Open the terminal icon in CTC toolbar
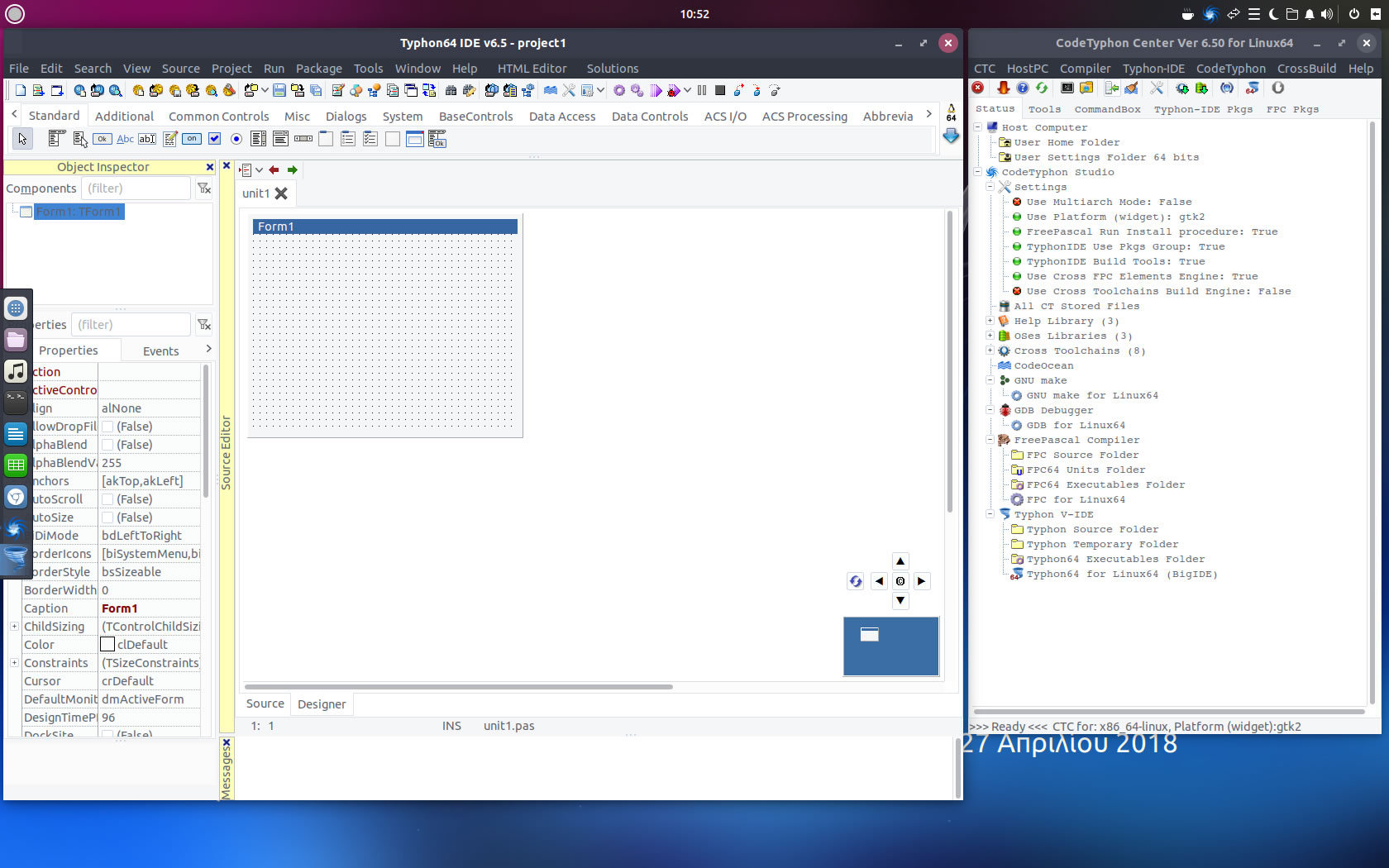 pos(1067,88)
